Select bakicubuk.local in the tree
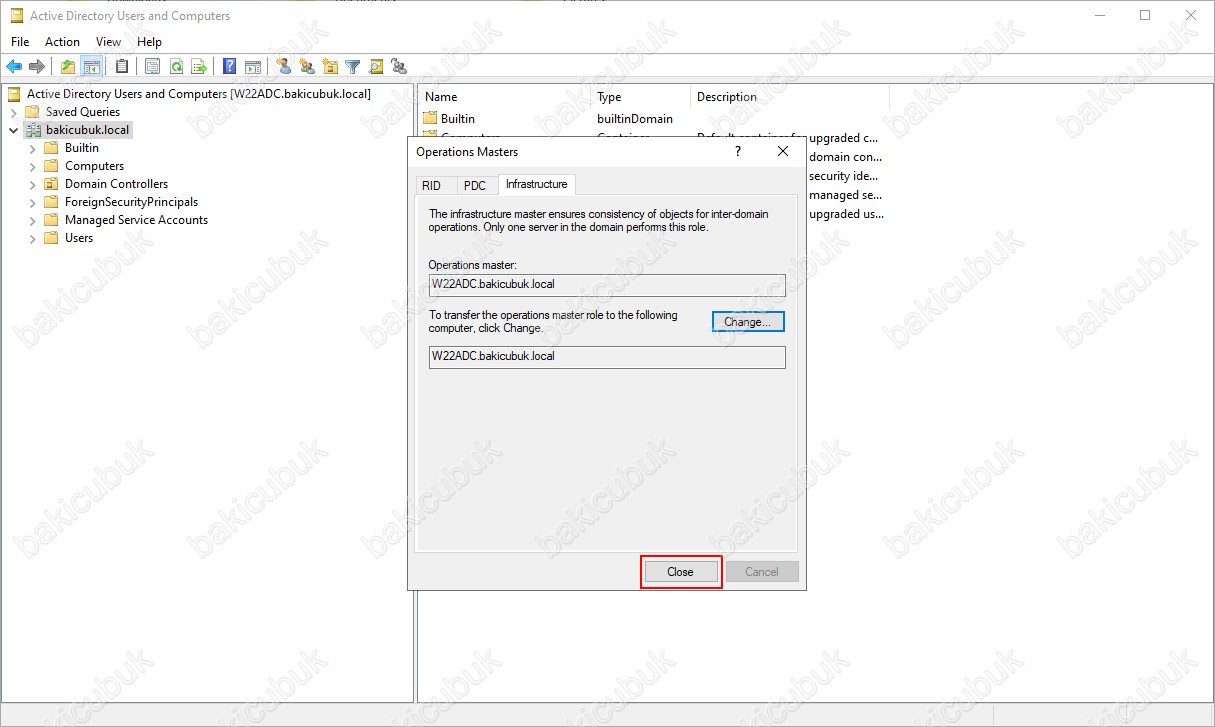Image resolution: width=1215 pixels, height=727 pixels. 87,130
